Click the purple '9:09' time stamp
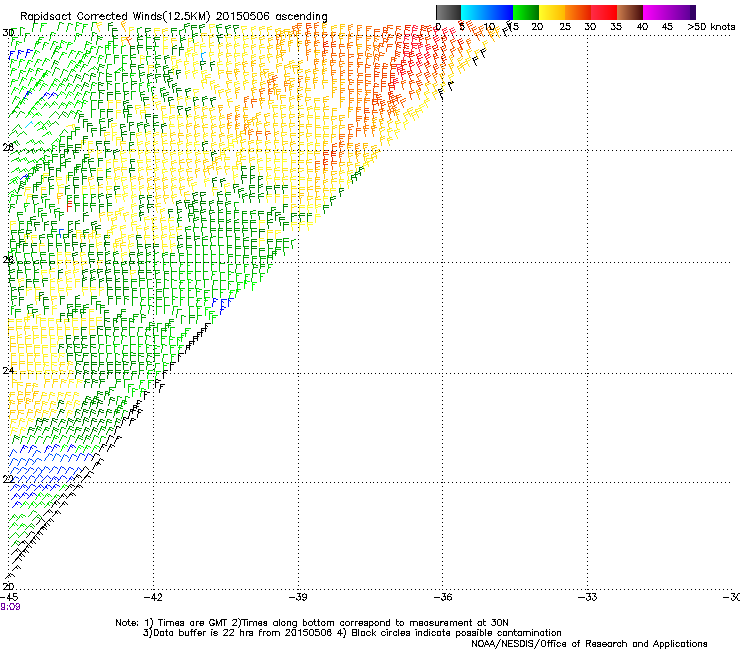740x650 pixels. point(10,607)
